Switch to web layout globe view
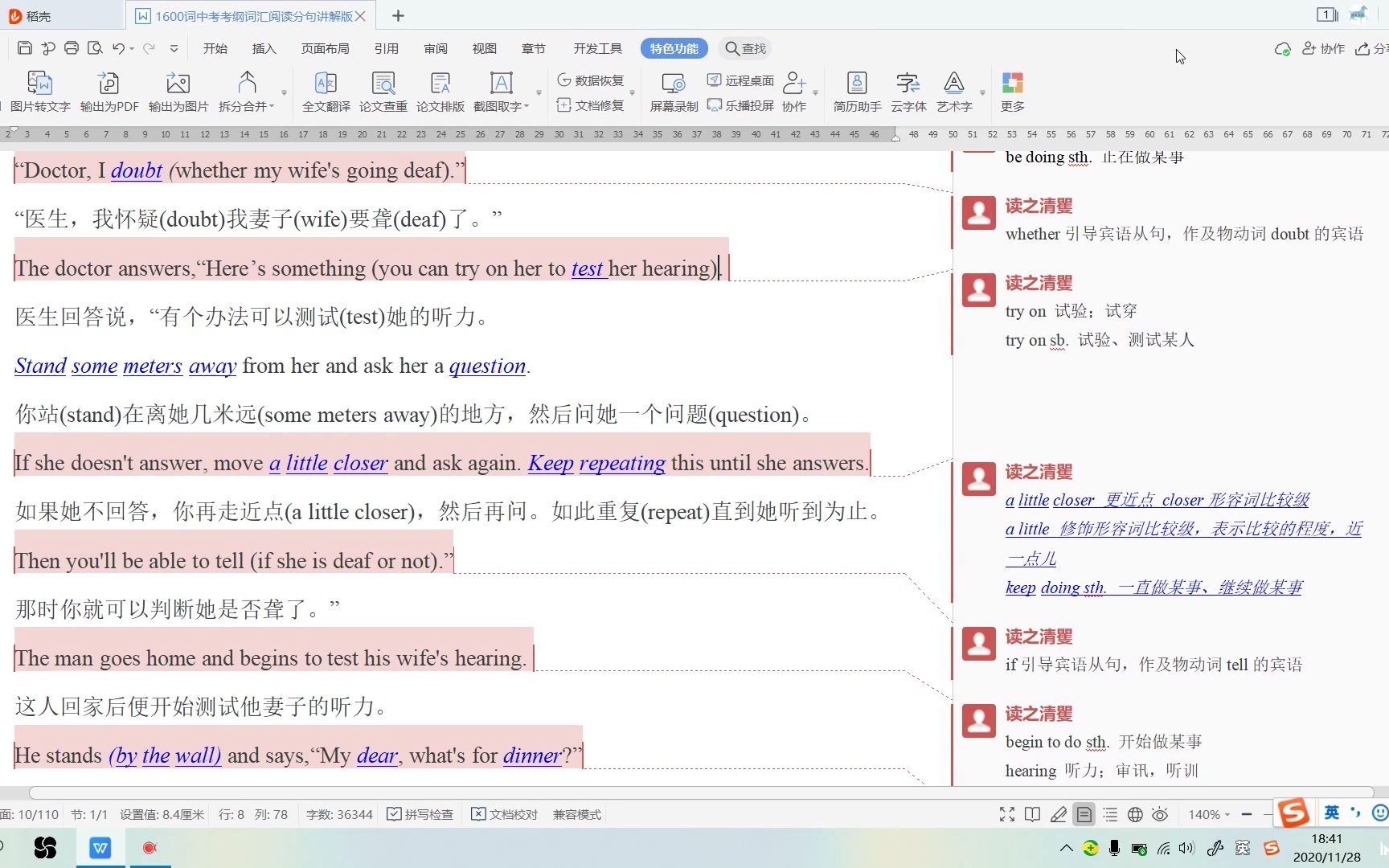This screenshot has height=868, width=1389. click(1135, 814)
